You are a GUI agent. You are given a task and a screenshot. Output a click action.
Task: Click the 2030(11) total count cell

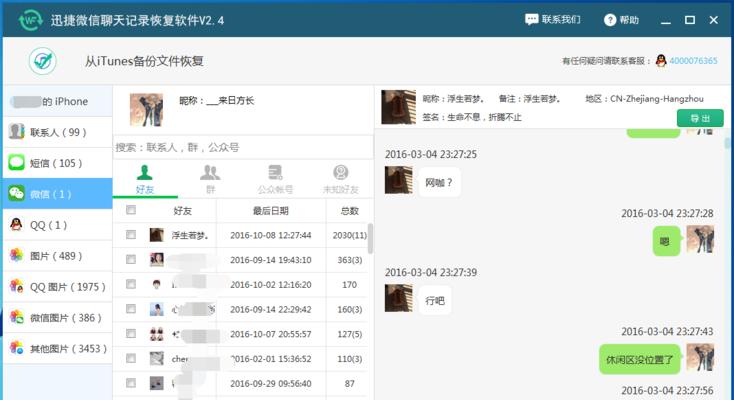click(x=349, y=235)
